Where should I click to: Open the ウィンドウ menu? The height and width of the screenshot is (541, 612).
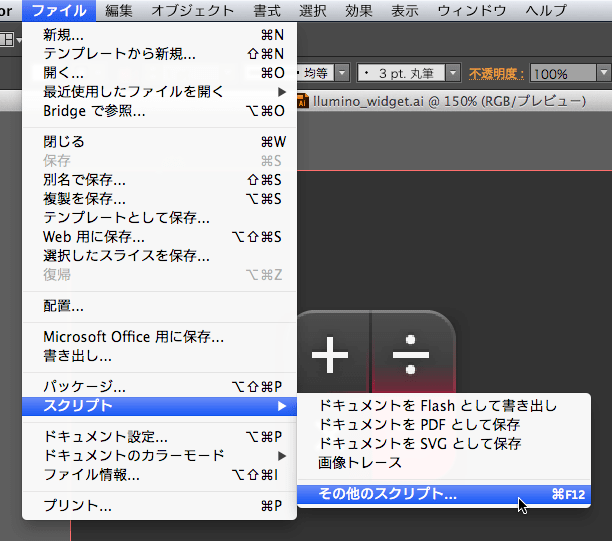click(471, 11)
